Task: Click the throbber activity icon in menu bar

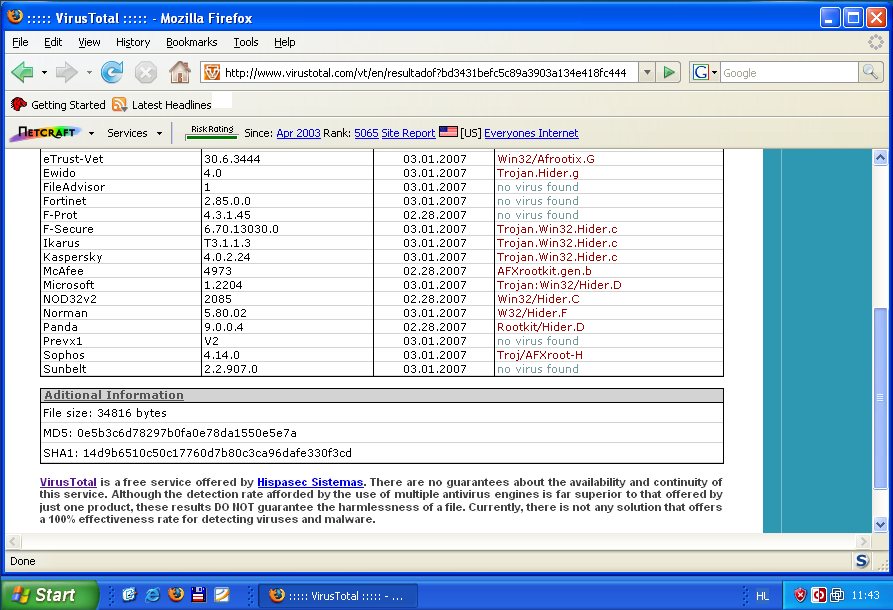Action: (876, 42)
